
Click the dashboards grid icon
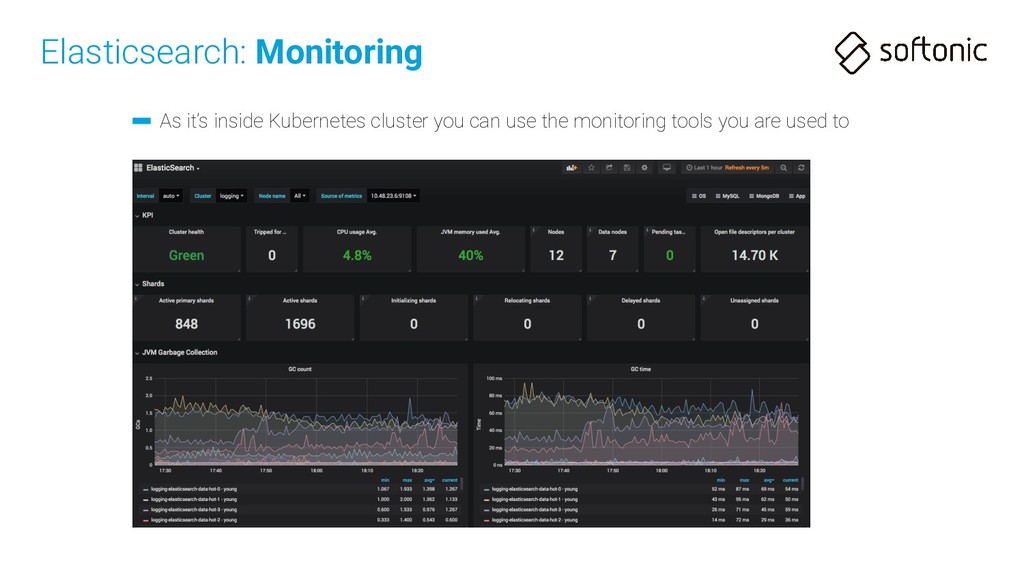[x=138, y=168]
